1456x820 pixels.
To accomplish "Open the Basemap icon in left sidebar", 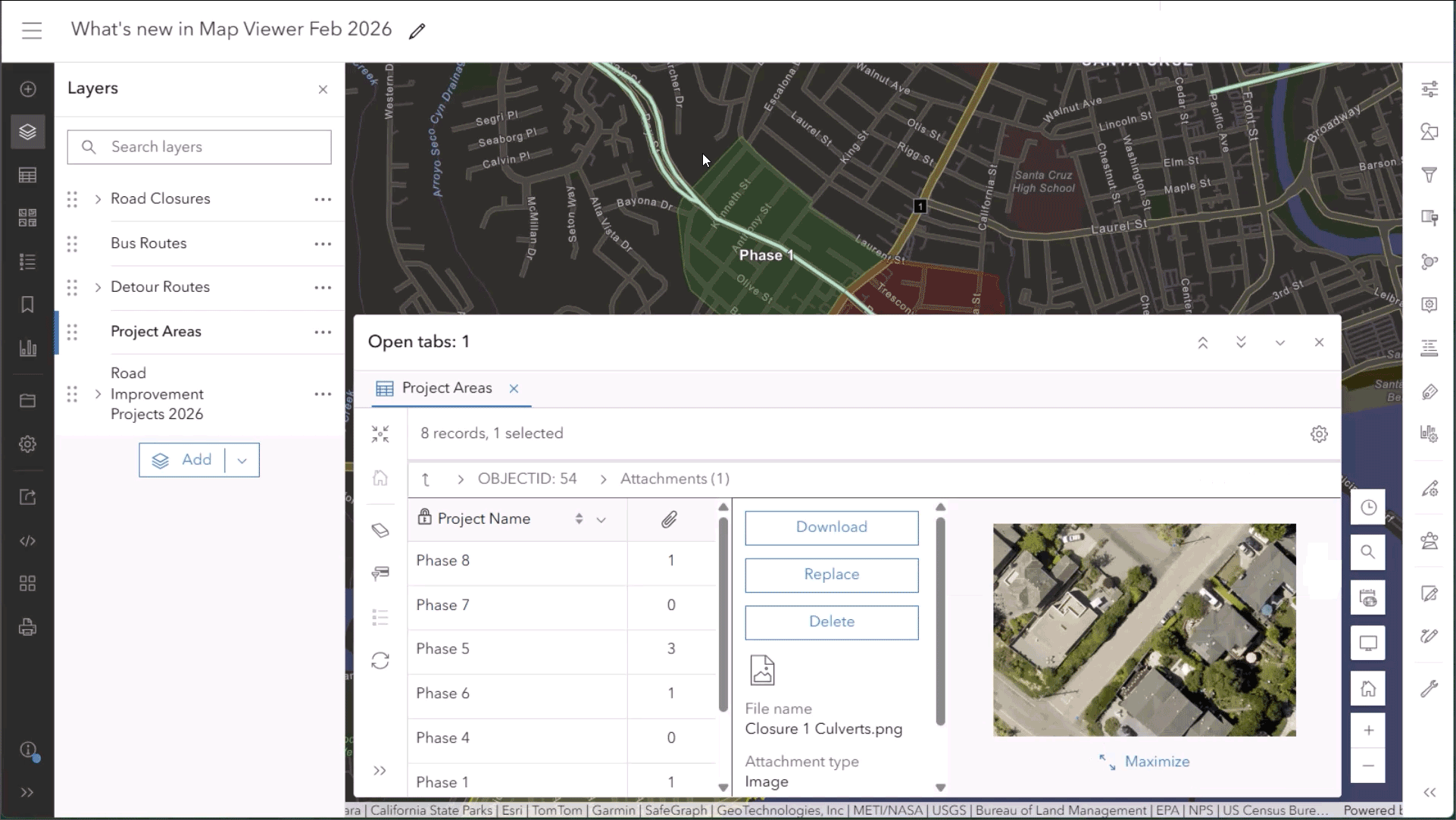I will click(x=28, y=218).
